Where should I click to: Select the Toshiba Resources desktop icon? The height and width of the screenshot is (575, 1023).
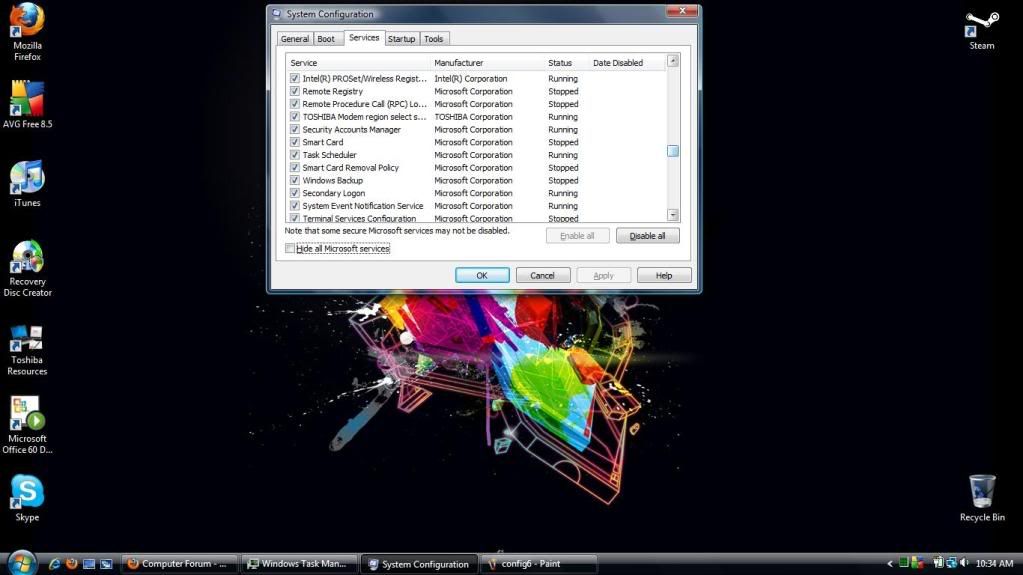tap(27, 350)
